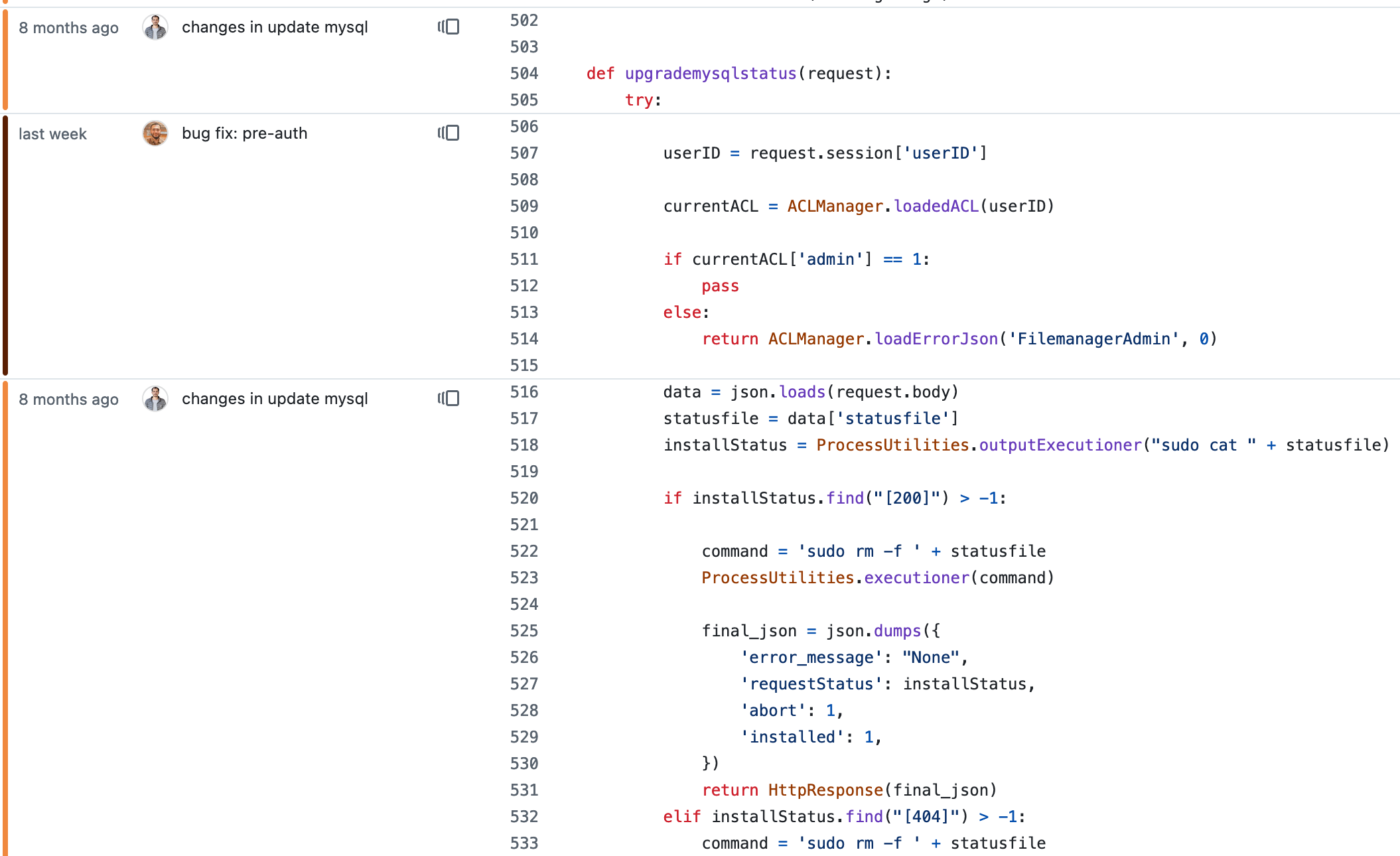Click 'loadedACL' method call
The width and height of the screenshot is (1400, 856).
936,206
